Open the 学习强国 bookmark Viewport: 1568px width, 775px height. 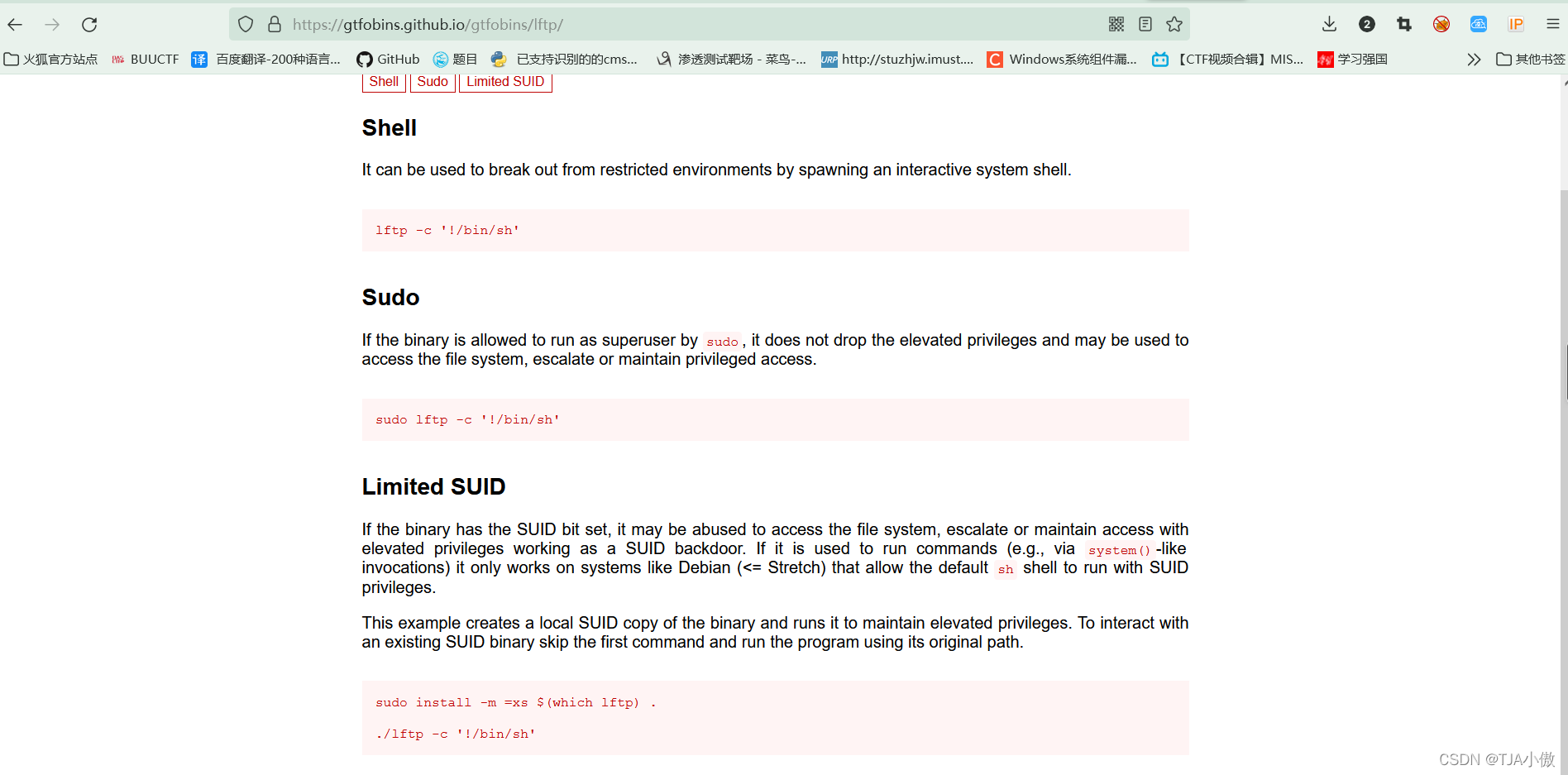click(x=1352, y=60)
